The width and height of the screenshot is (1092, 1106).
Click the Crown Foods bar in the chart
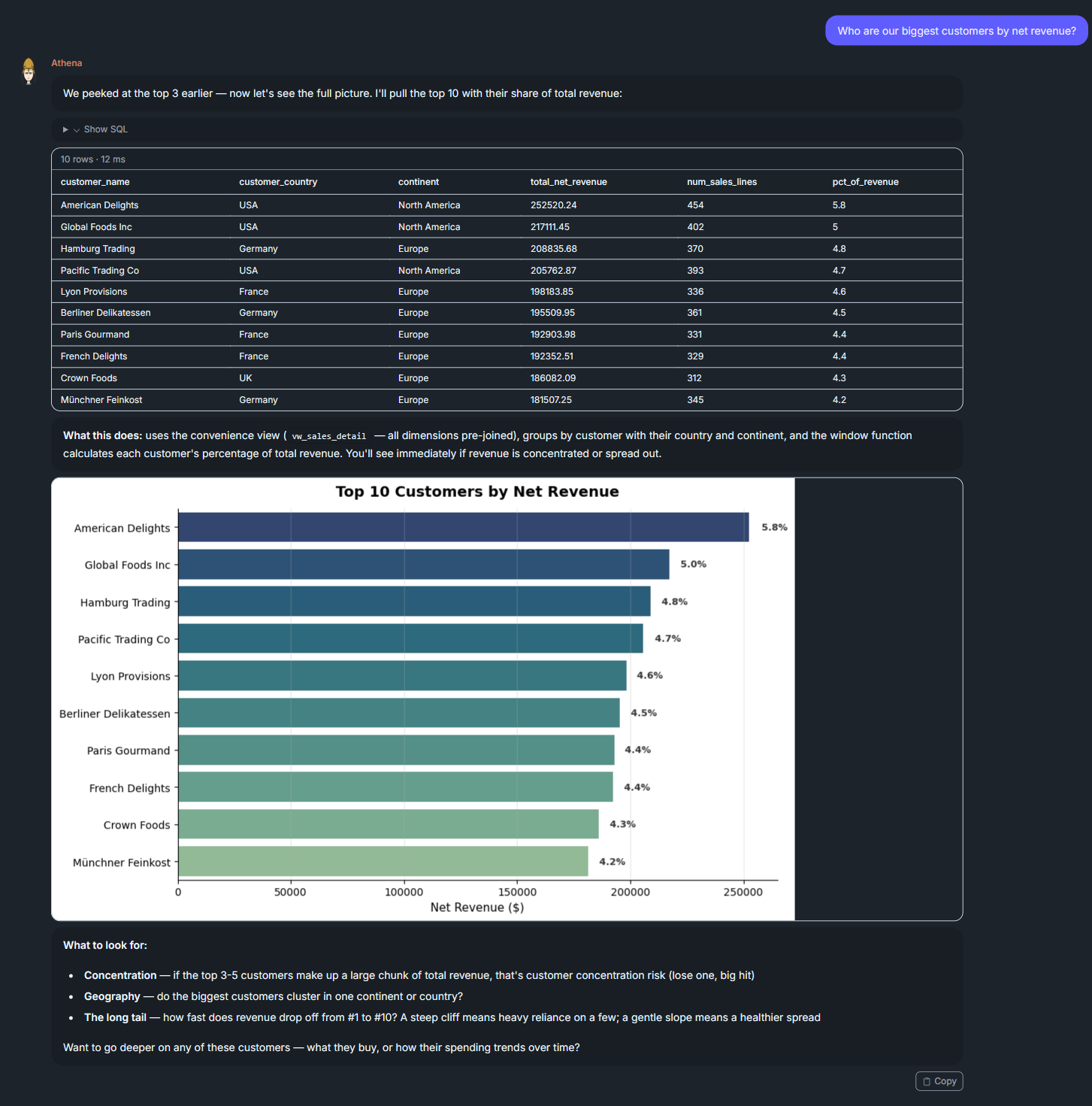coord(389,824)
